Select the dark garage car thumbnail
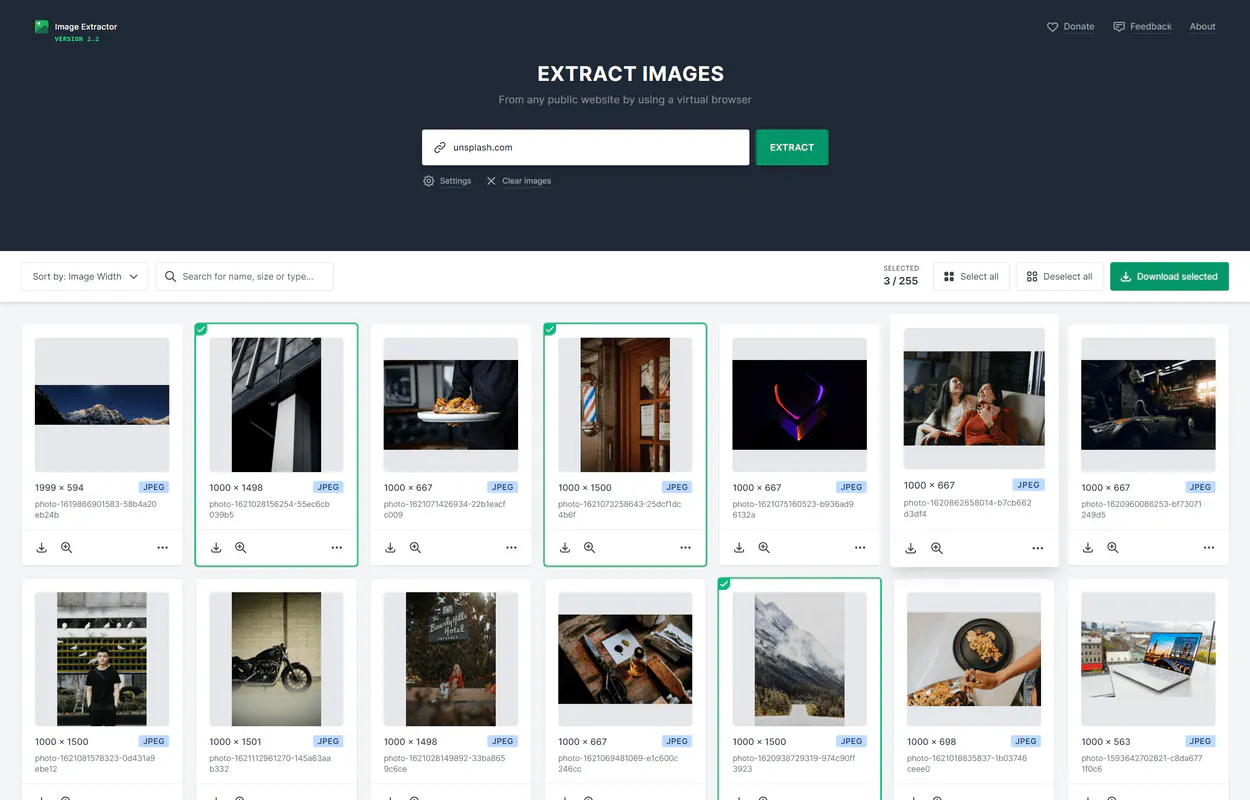Image resolution: width=1250 pixels, height=800 pixels. 1148,405
